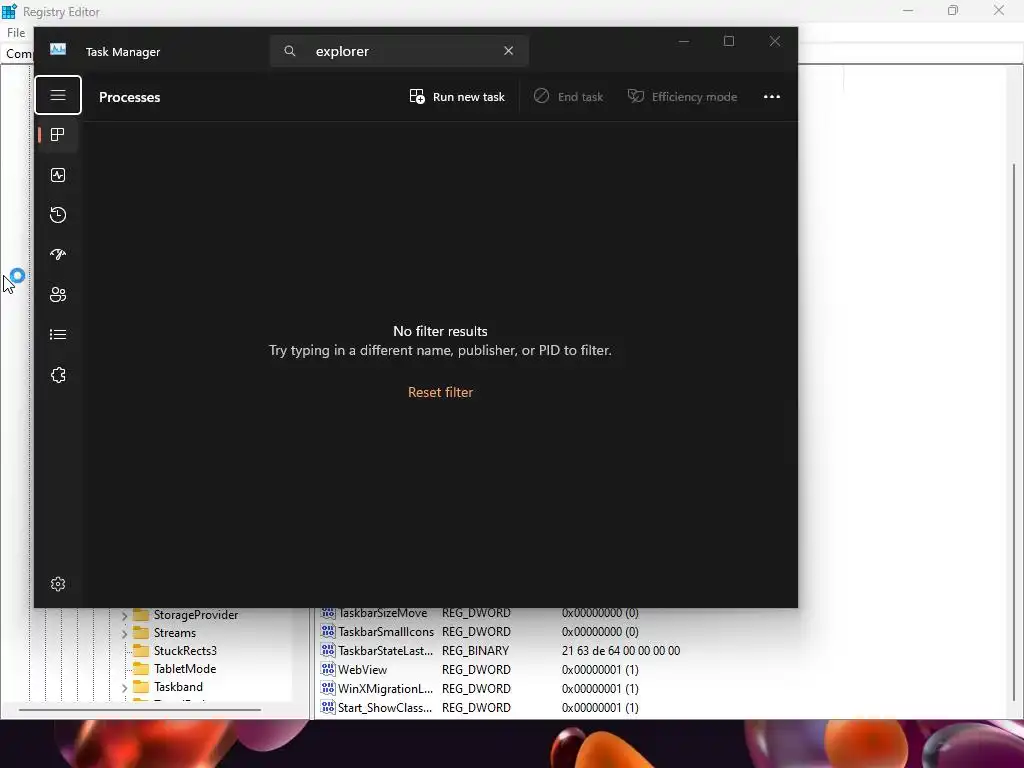This screenshot has width=1024, height=768.
Task: Click Run new task button
Action: tap(457, 97)
